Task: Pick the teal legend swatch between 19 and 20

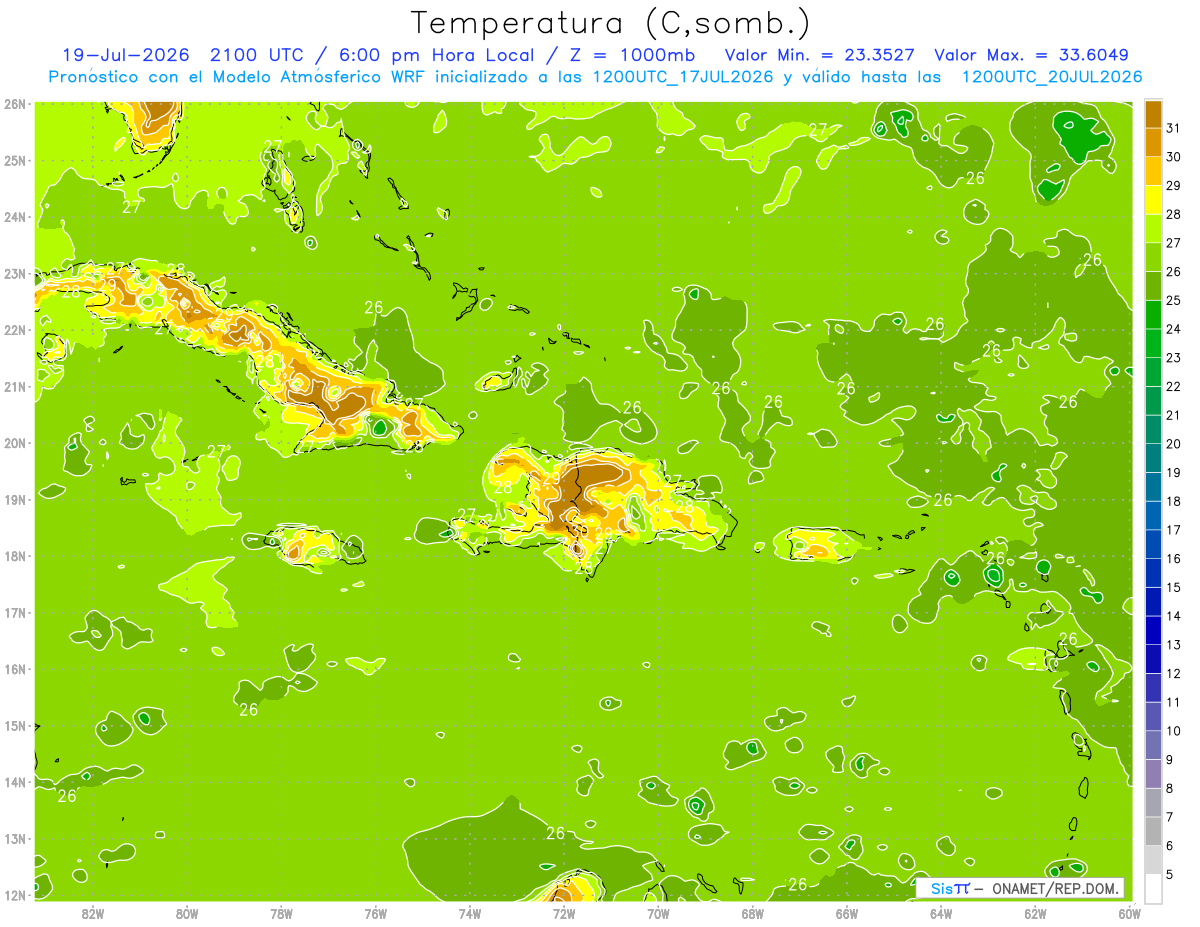Action: click(x=1153, y=459)
